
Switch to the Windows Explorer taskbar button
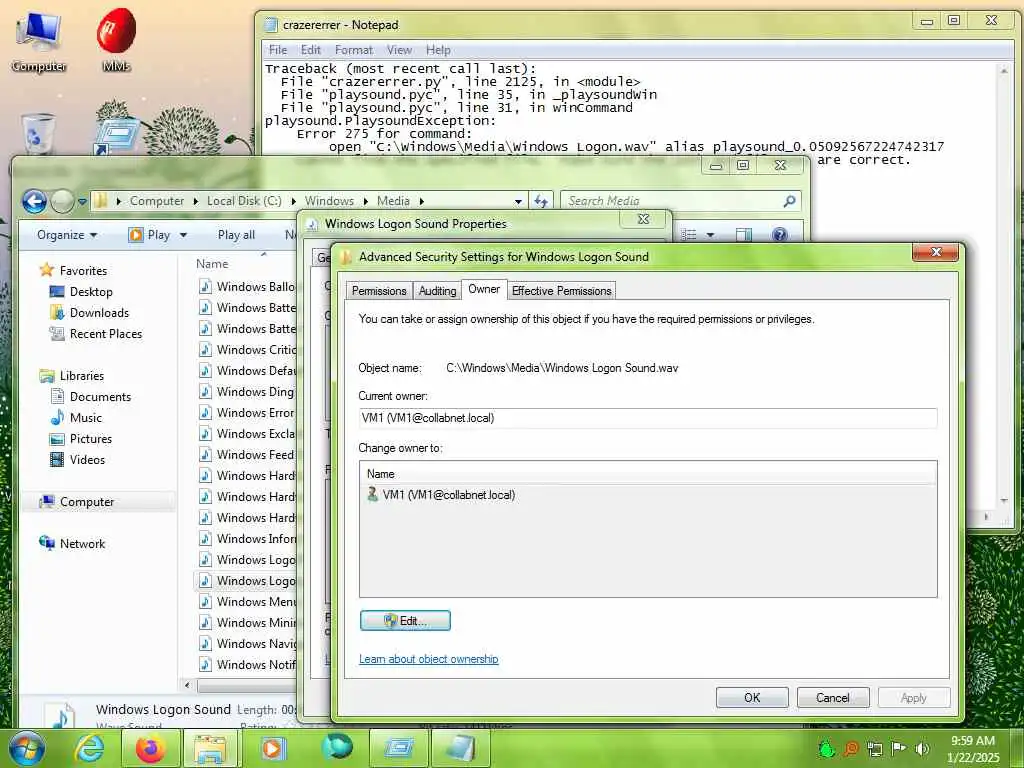[x=212, y=748]
